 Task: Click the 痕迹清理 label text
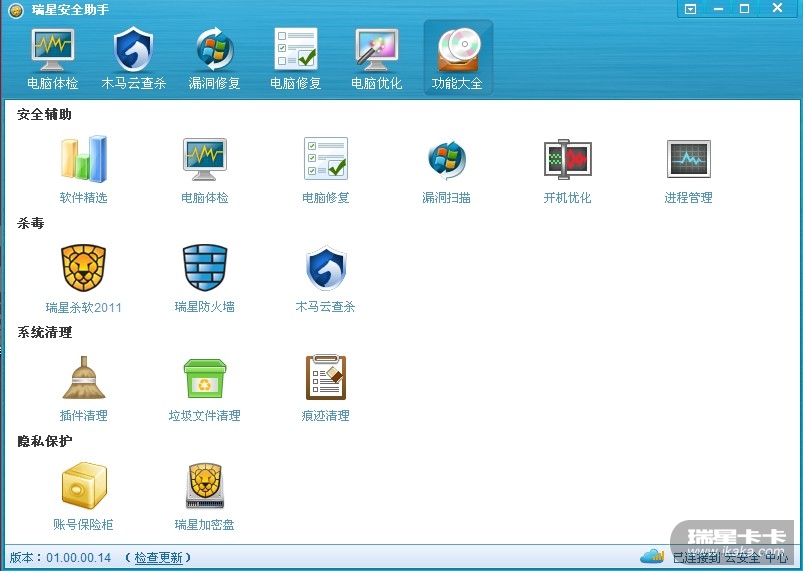326,415
